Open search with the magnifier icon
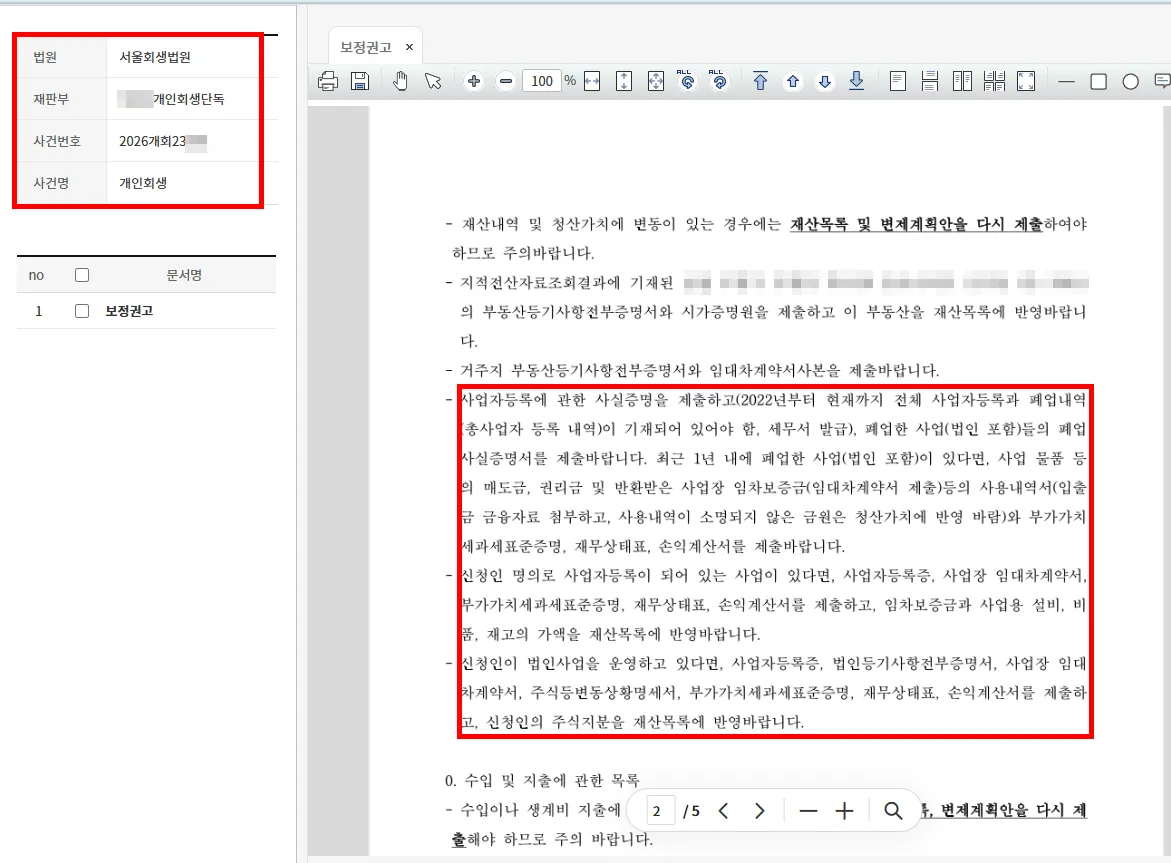 tap(892, 811)
